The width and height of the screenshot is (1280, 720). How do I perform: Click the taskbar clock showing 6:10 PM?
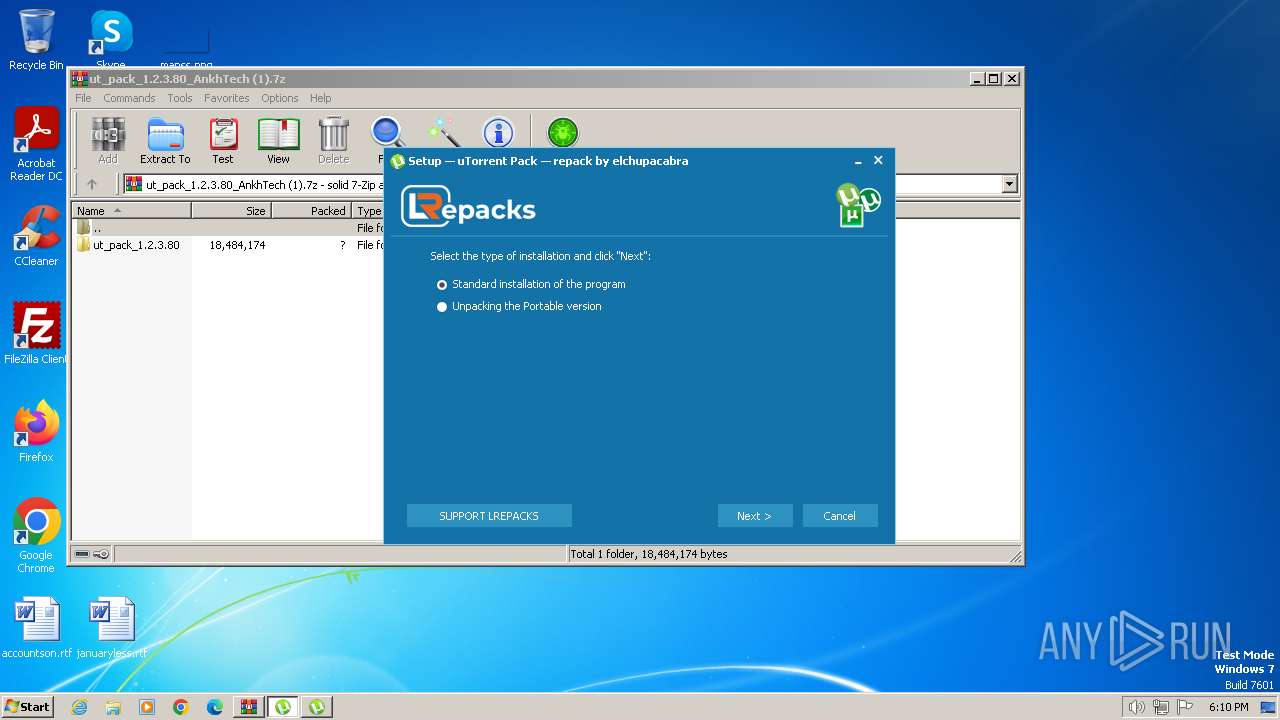[1228, 707]
